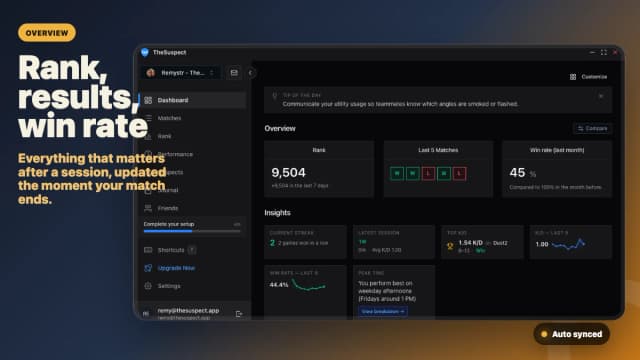Open the Performance section
This screenshot has height=360, width=640.
click(x=193, y=154)
